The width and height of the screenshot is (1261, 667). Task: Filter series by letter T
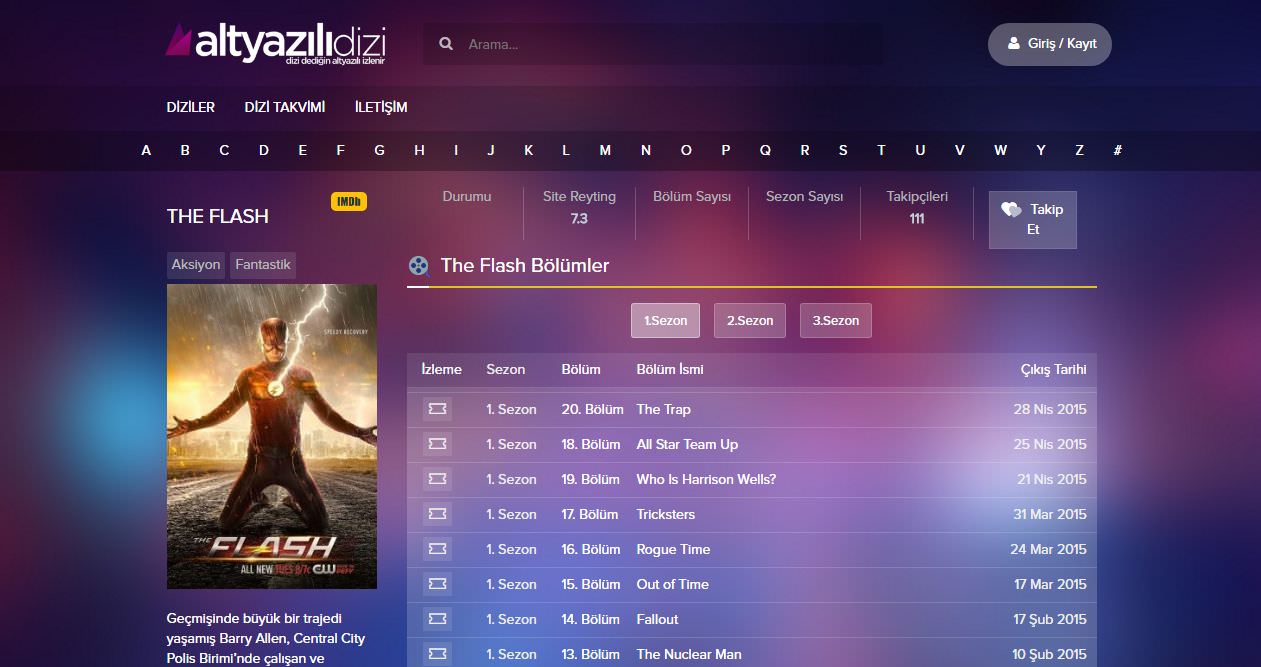click(881, 151)
